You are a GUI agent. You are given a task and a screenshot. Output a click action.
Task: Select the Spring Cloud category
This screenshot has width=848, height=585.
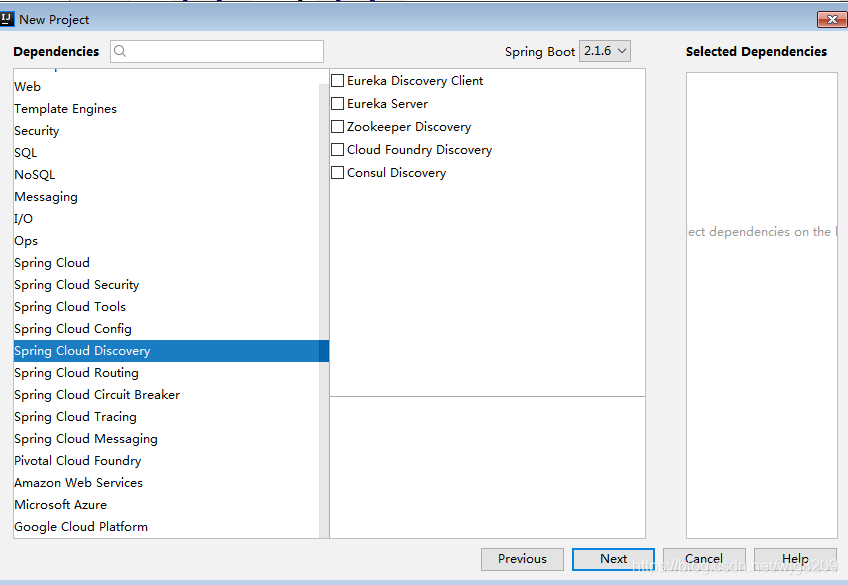[x=167, y=263]
